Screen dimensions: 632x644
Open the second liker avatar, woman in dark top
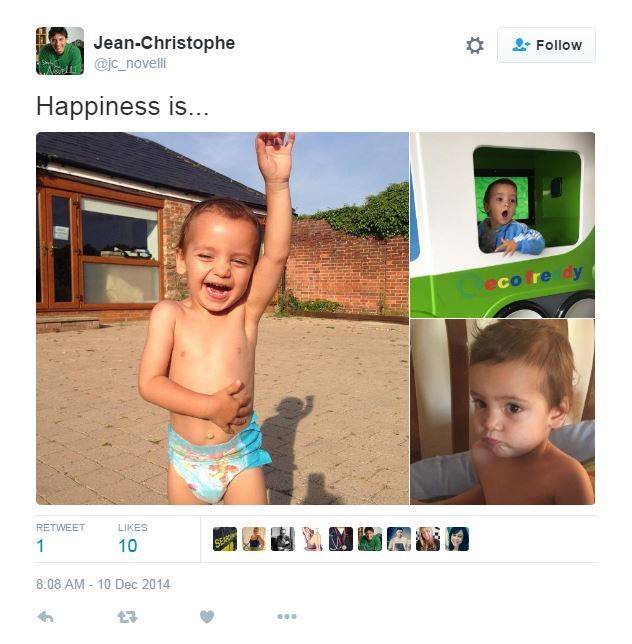[x=254, y=539]
